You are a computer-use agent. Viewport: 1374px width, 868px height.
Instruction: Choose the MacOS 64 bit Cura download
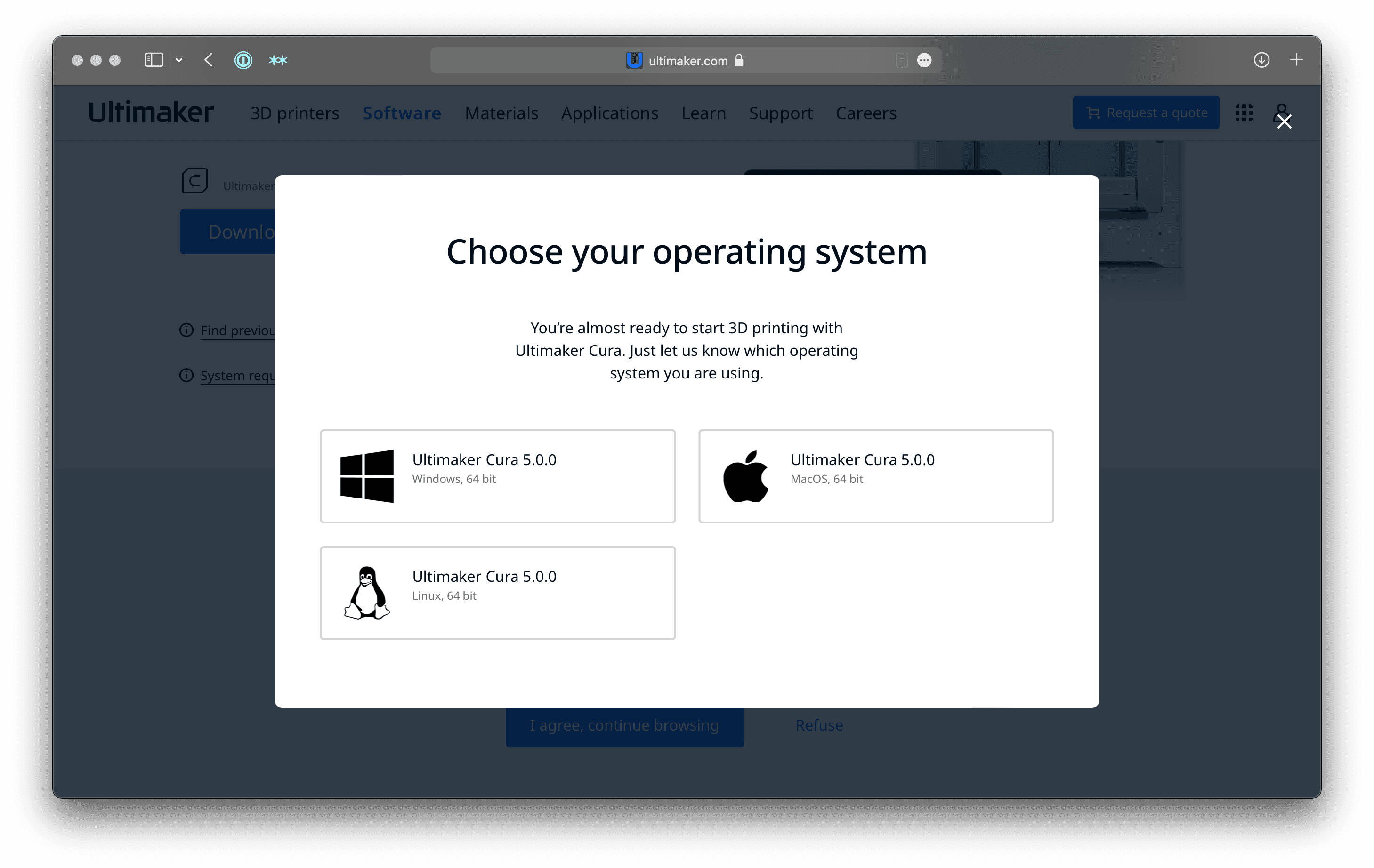point(876,476)
